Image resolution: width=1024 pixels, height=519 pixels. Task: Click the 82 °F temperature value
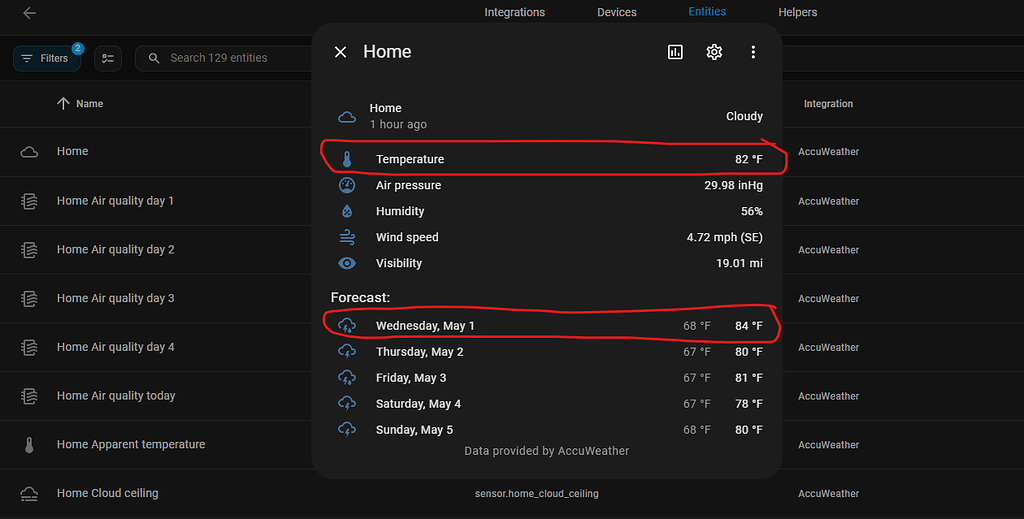748,159
